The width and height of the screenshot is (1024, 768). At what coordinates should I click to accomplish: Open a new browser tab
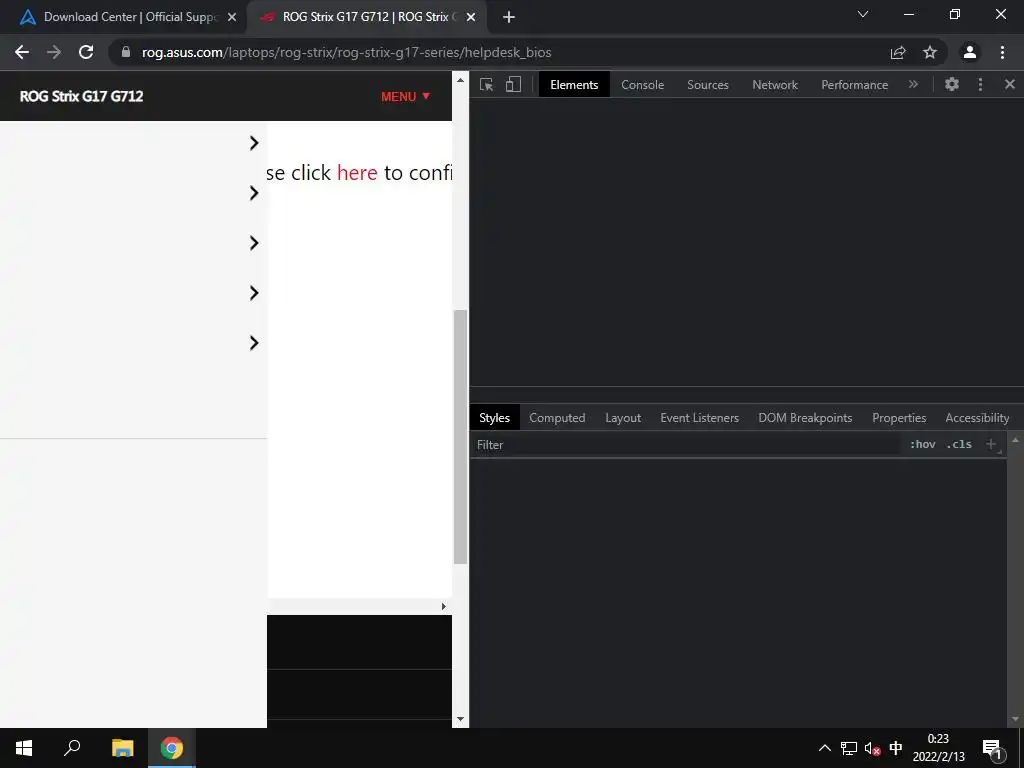509,17
